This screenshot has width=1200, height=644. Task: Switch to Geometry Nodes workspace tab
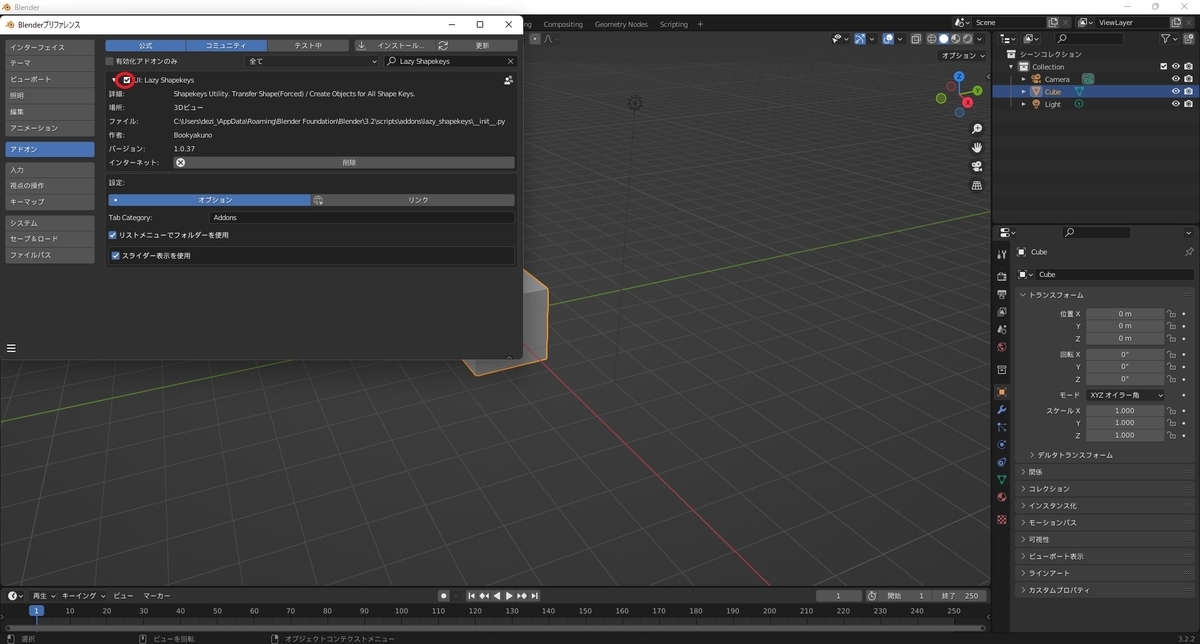621,24
